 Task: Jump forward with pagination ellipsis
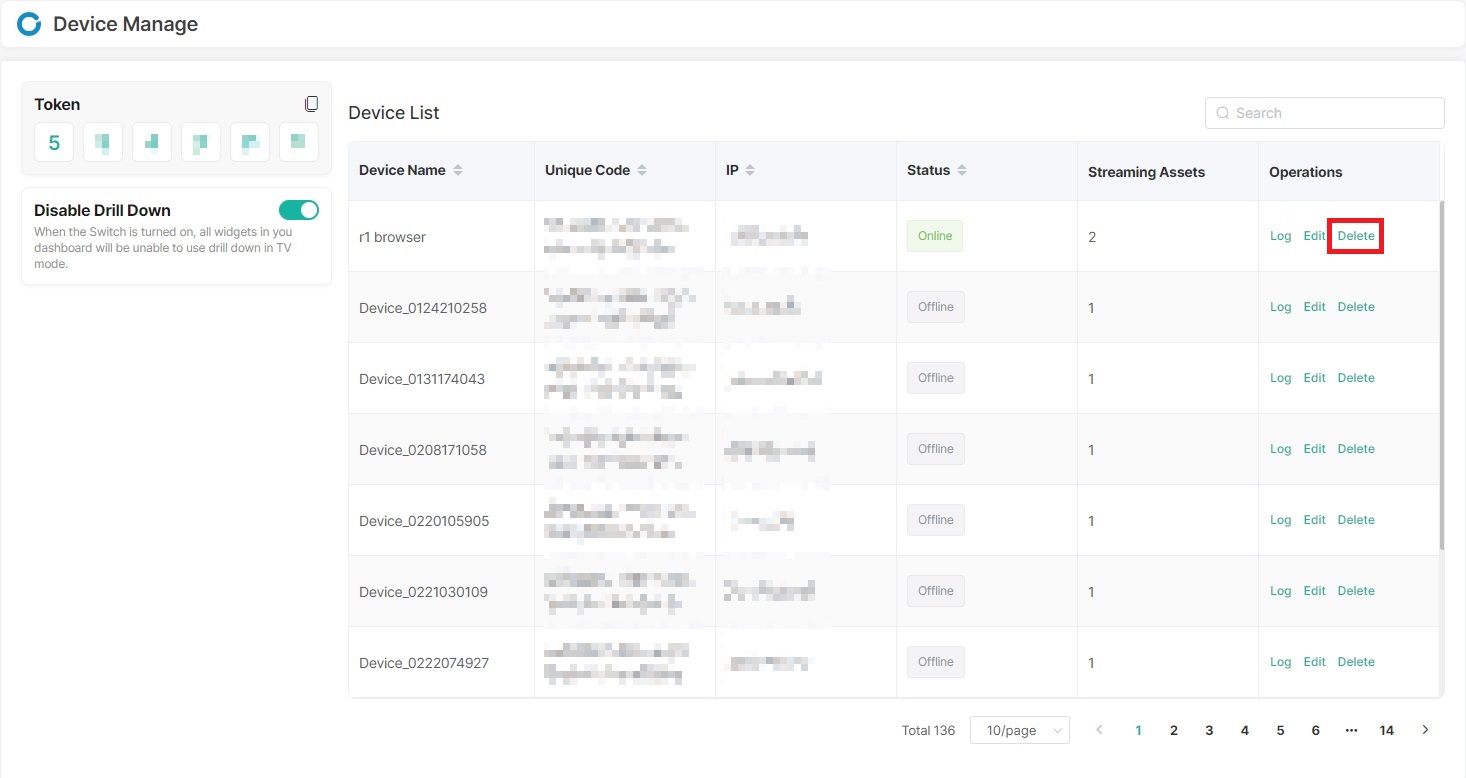tap(1351, 730)
